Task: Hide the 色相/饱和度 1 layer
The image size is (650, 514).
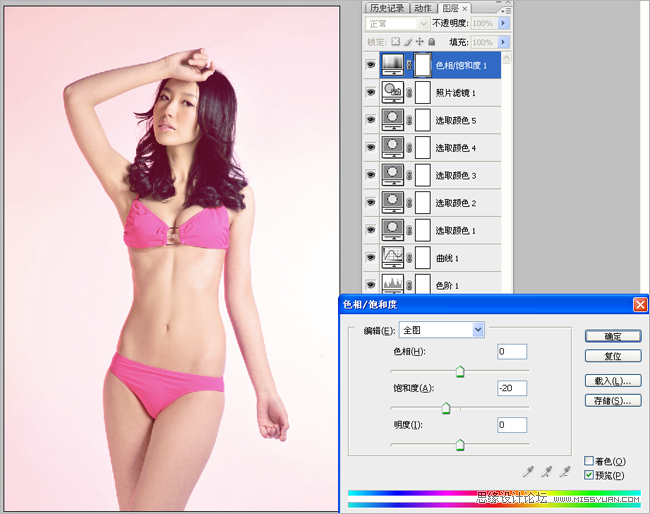Action: 371,65
